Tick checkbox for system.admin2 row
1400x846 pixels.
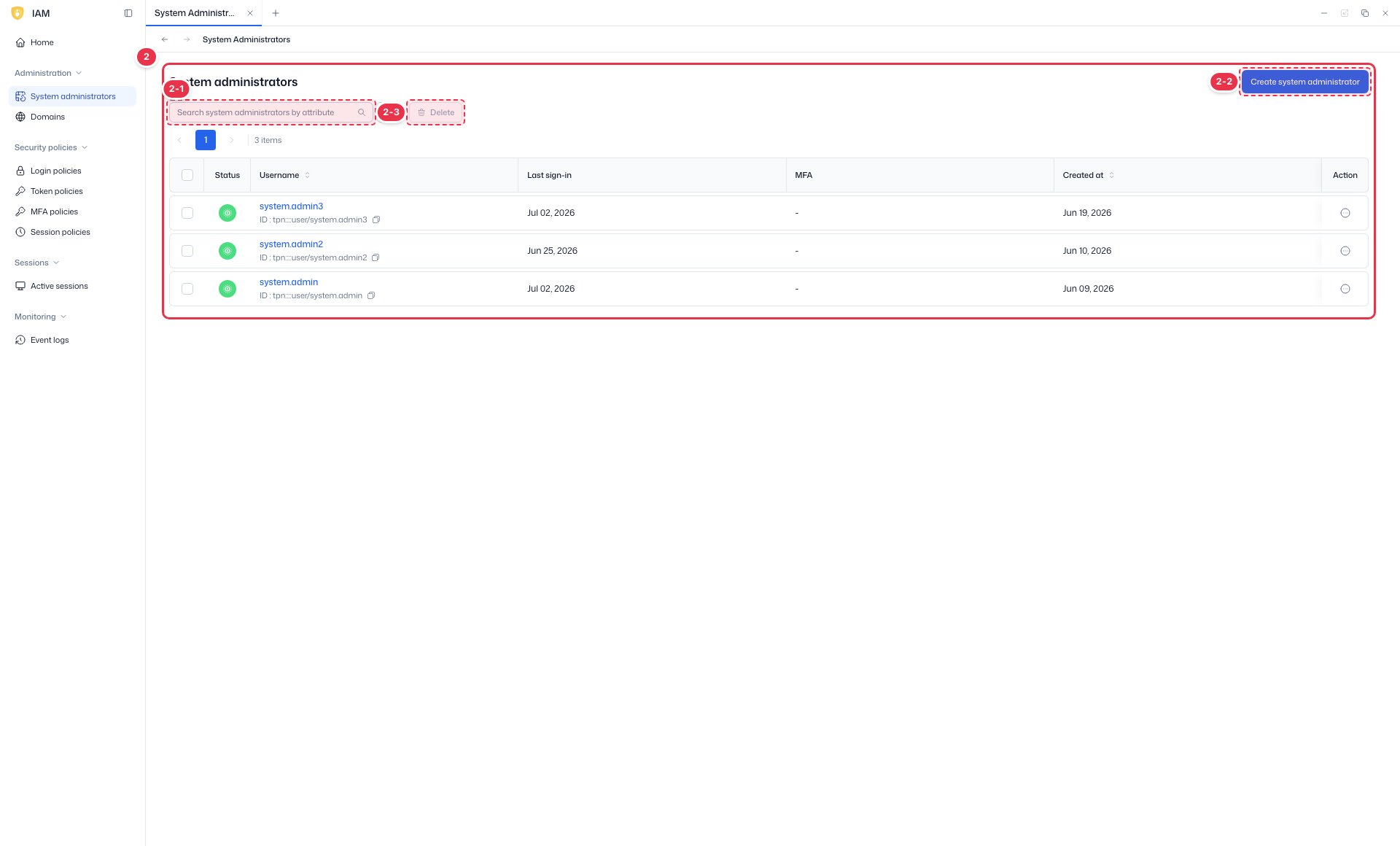coord(187,251)
